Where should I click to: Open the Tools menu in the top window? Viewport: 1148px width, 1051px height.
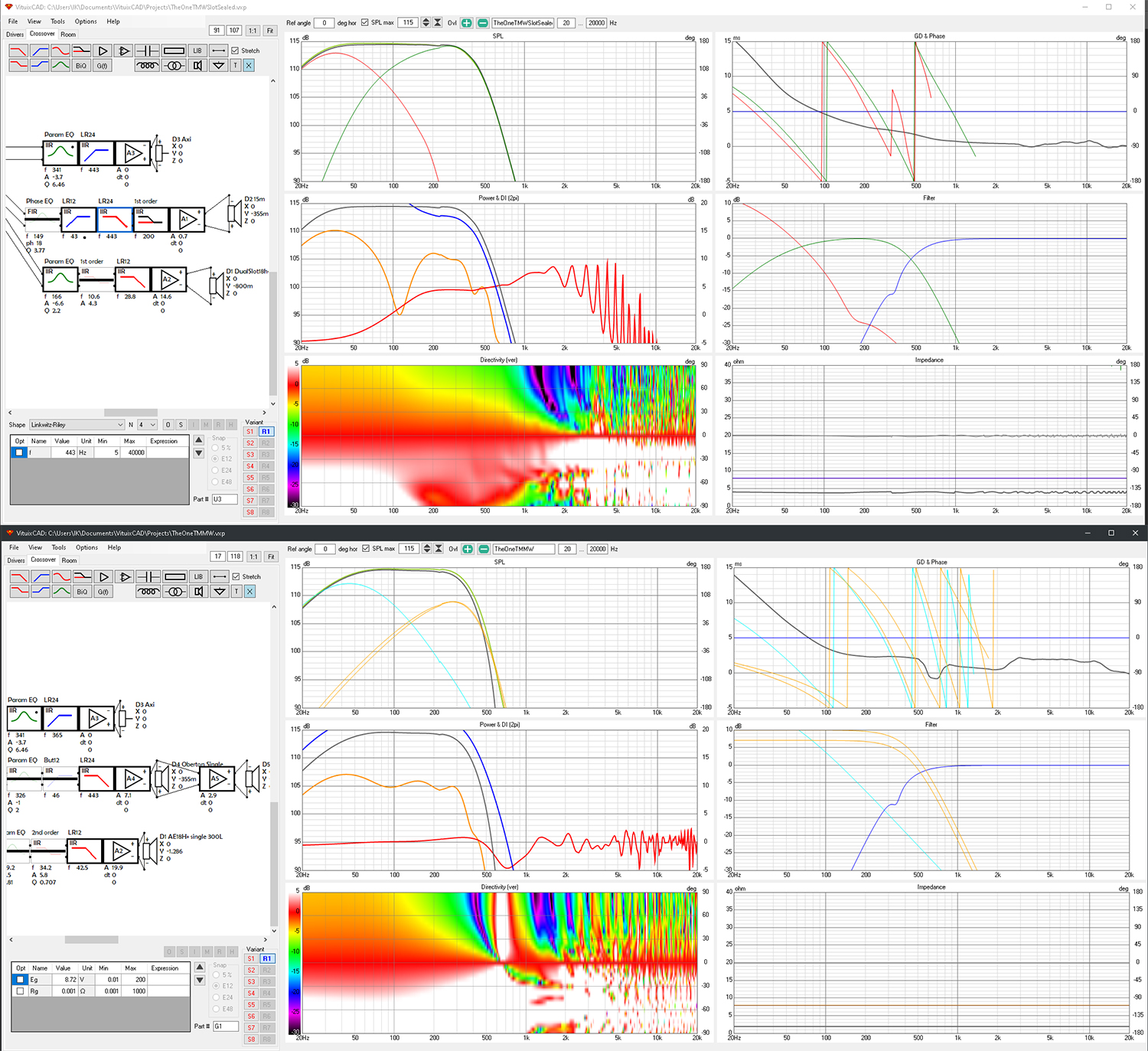click(x=58, y=21)
